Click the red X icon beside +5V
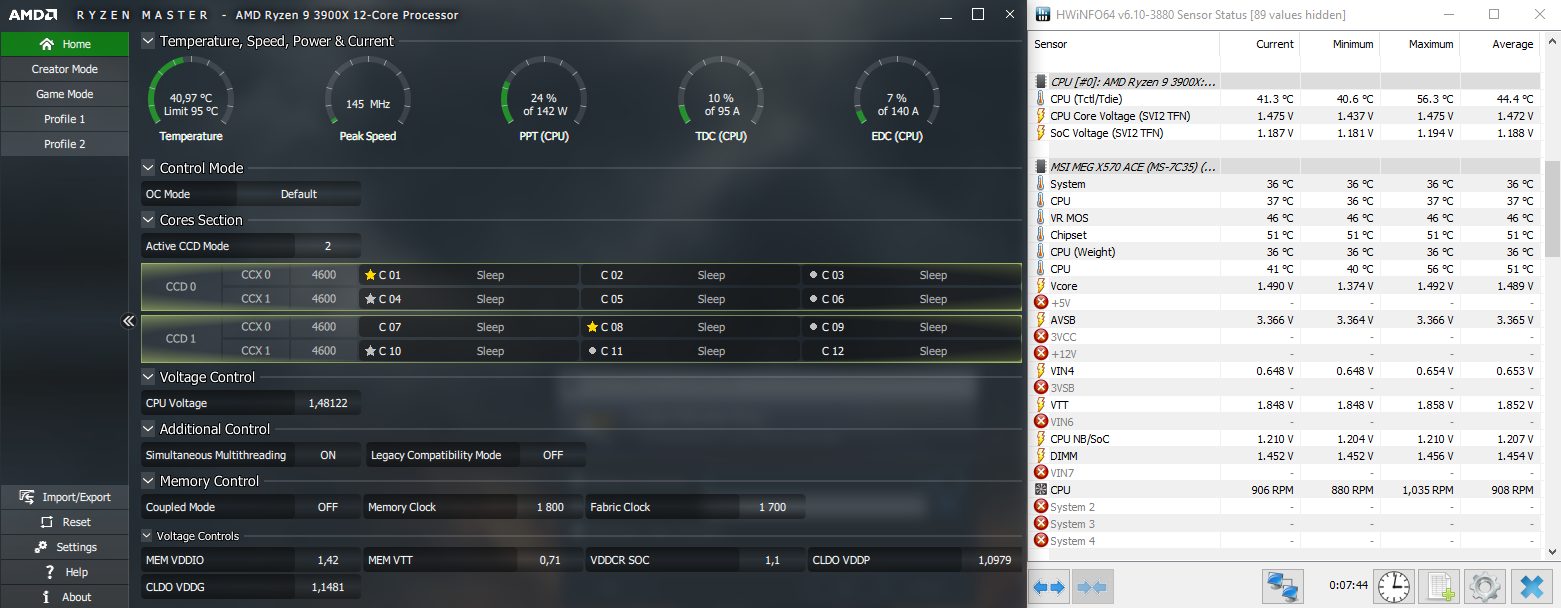Viewport: 1561px width, 608px height. pyautogui.click(x=1041, y=303)
